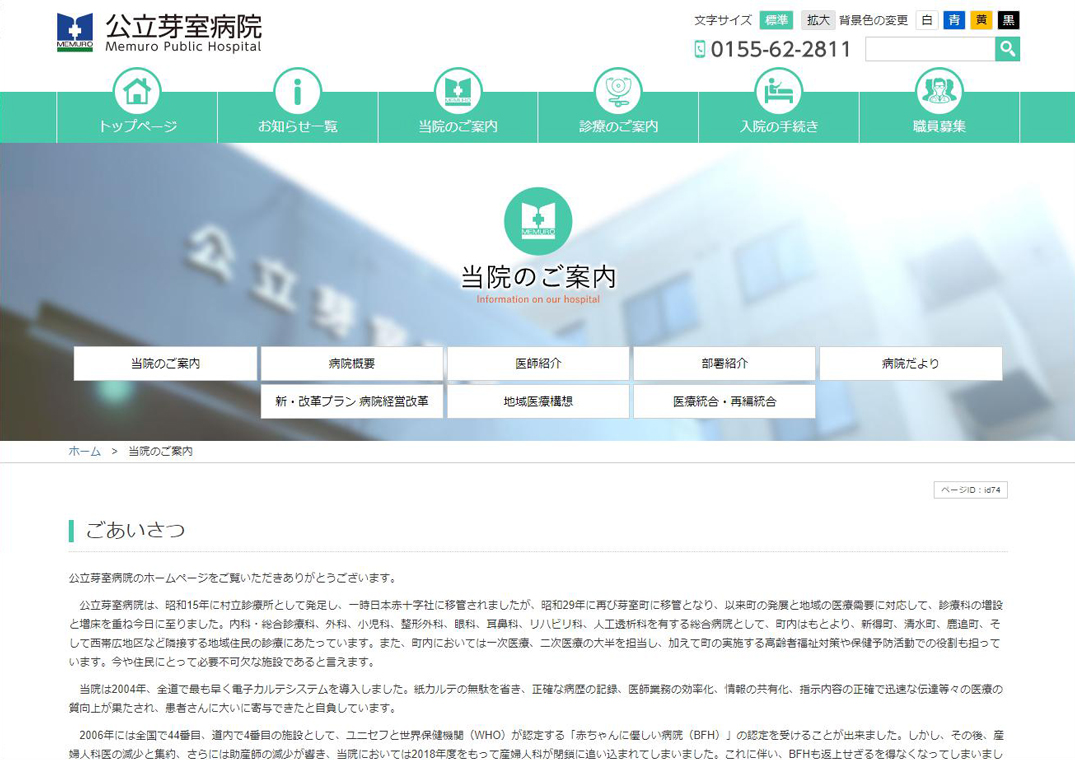Open the bed icon for 入院の手続き

click(778, 92)
